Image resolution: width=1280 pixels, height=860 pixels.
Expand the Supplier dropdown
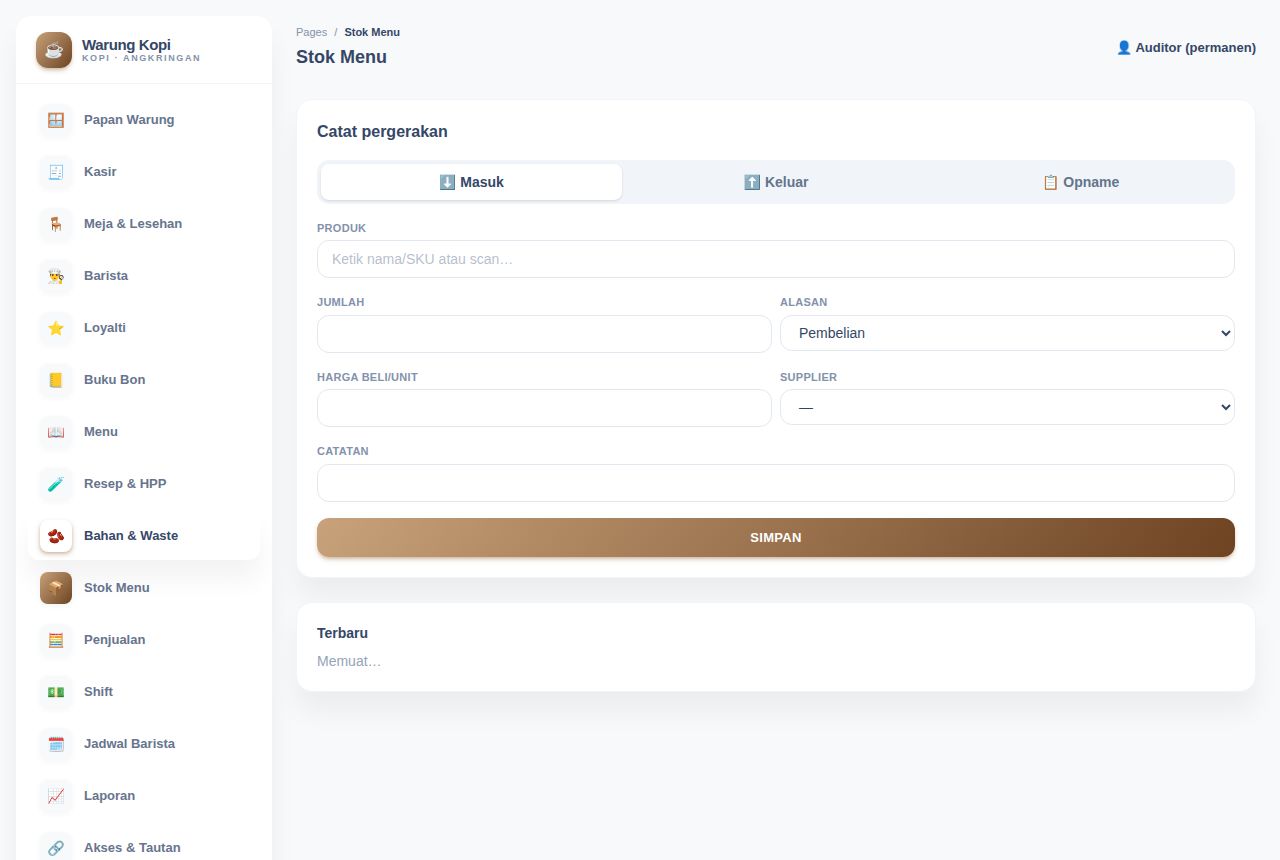click(x=1007, y=407)
